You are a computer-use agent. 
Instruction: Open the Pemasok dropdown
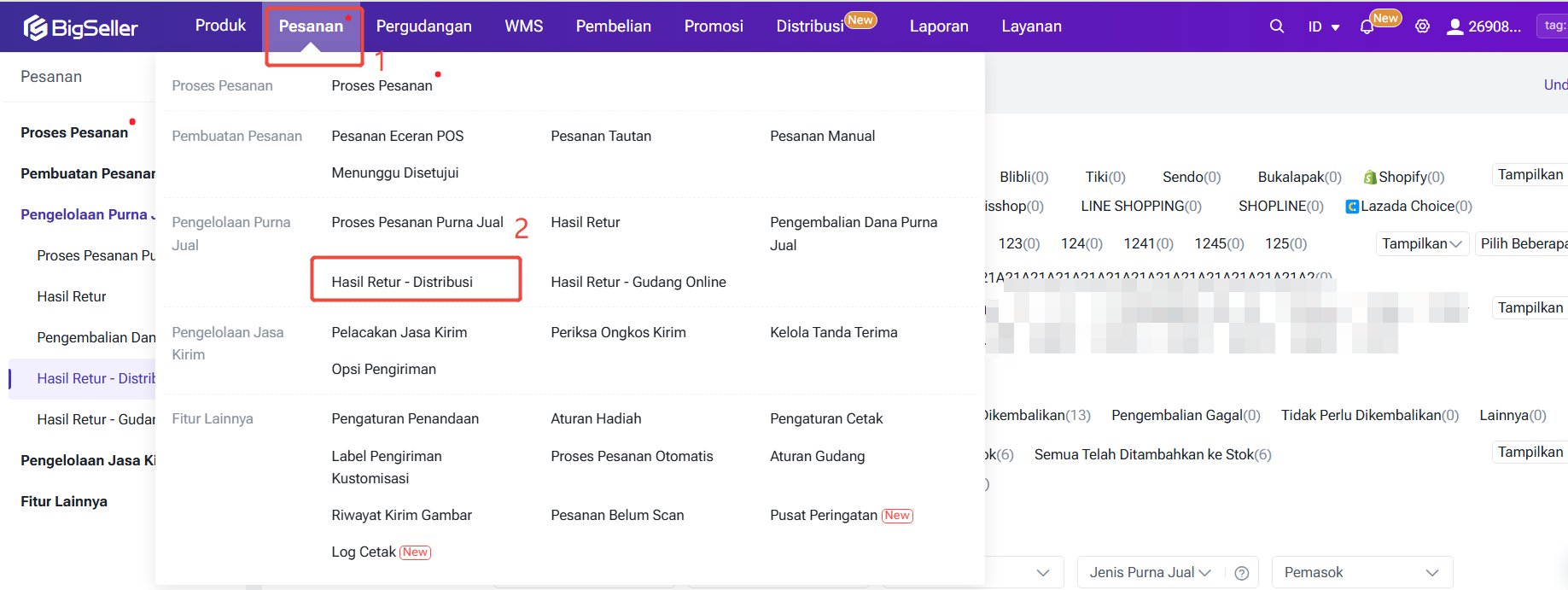pos(1362,573)
